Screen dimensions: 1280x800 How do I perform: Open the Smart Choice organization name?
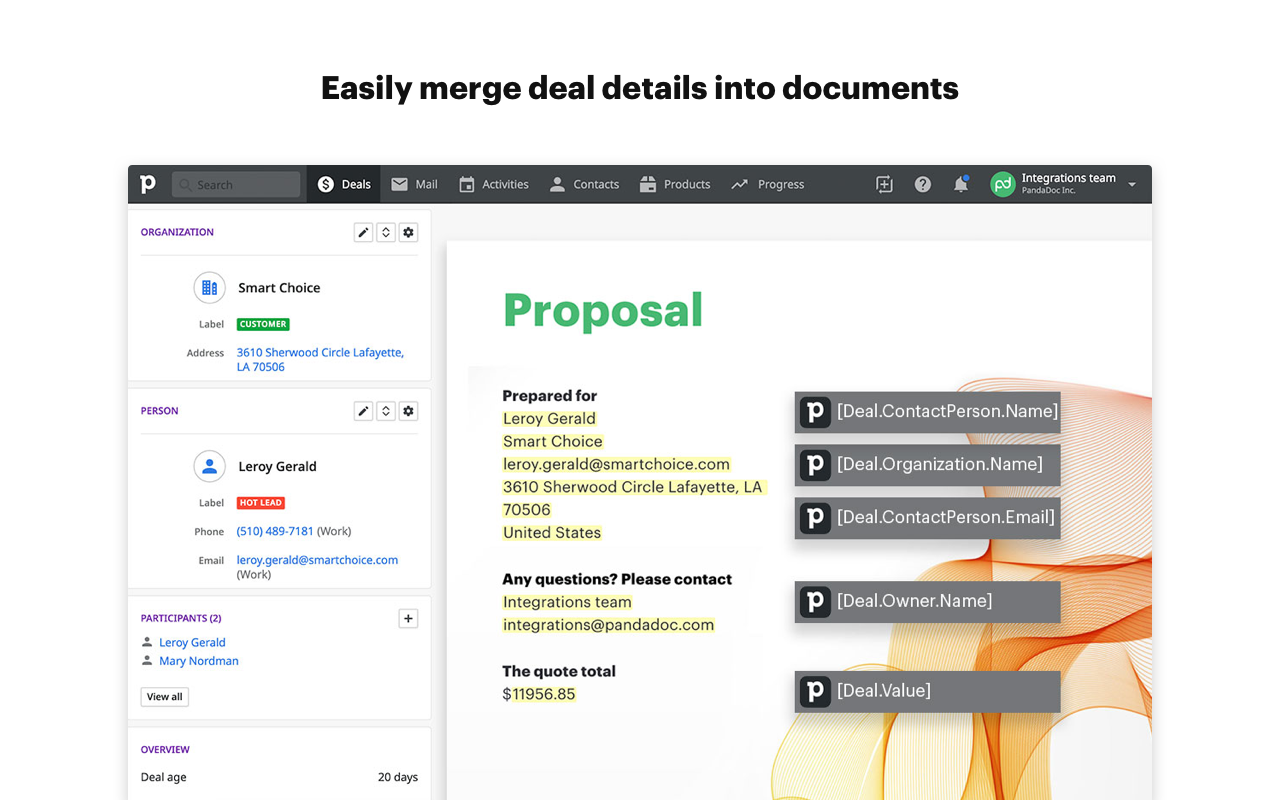coord(279,288)
